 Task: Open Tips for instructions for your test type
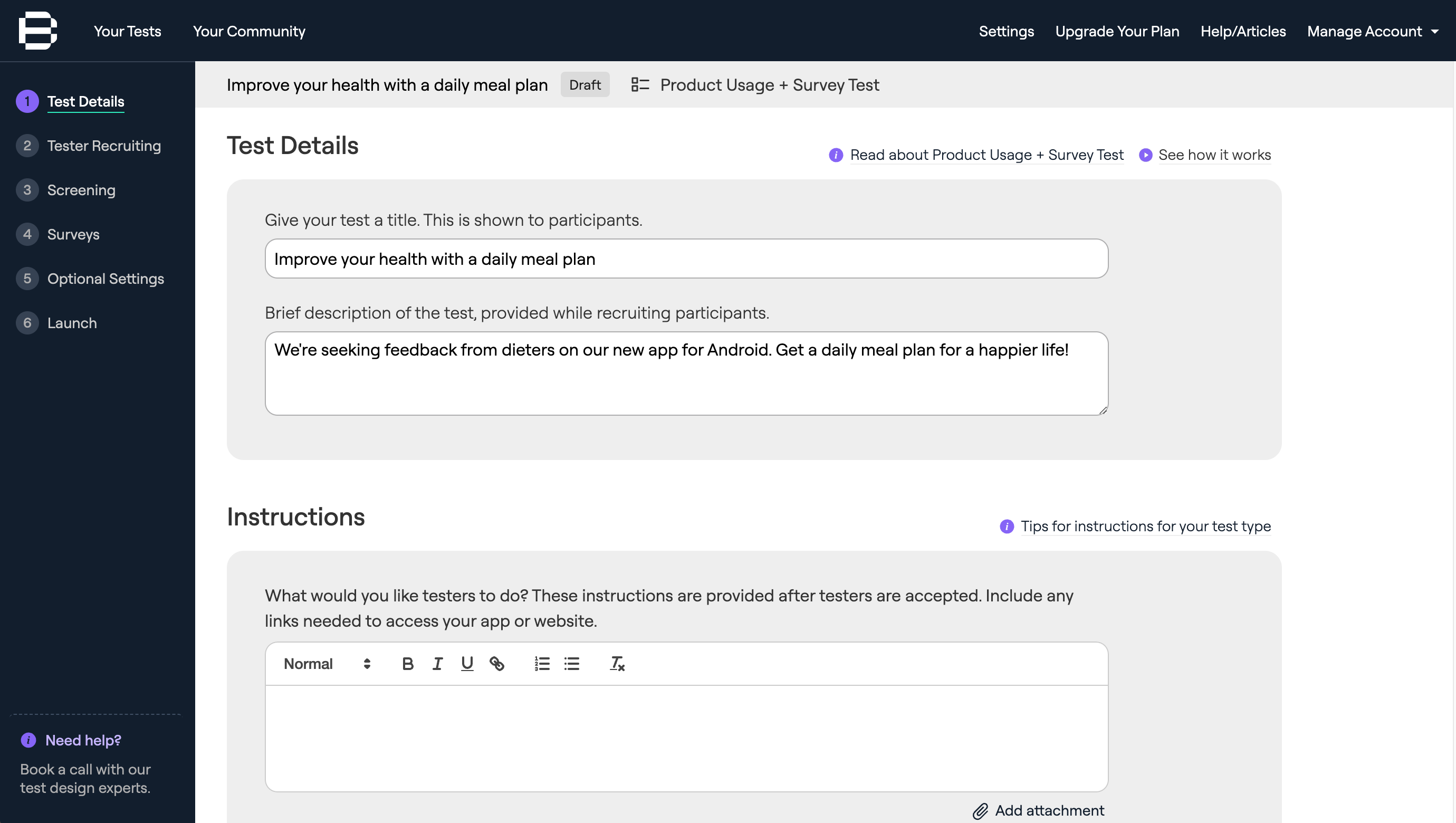(x=1145, y=525)
